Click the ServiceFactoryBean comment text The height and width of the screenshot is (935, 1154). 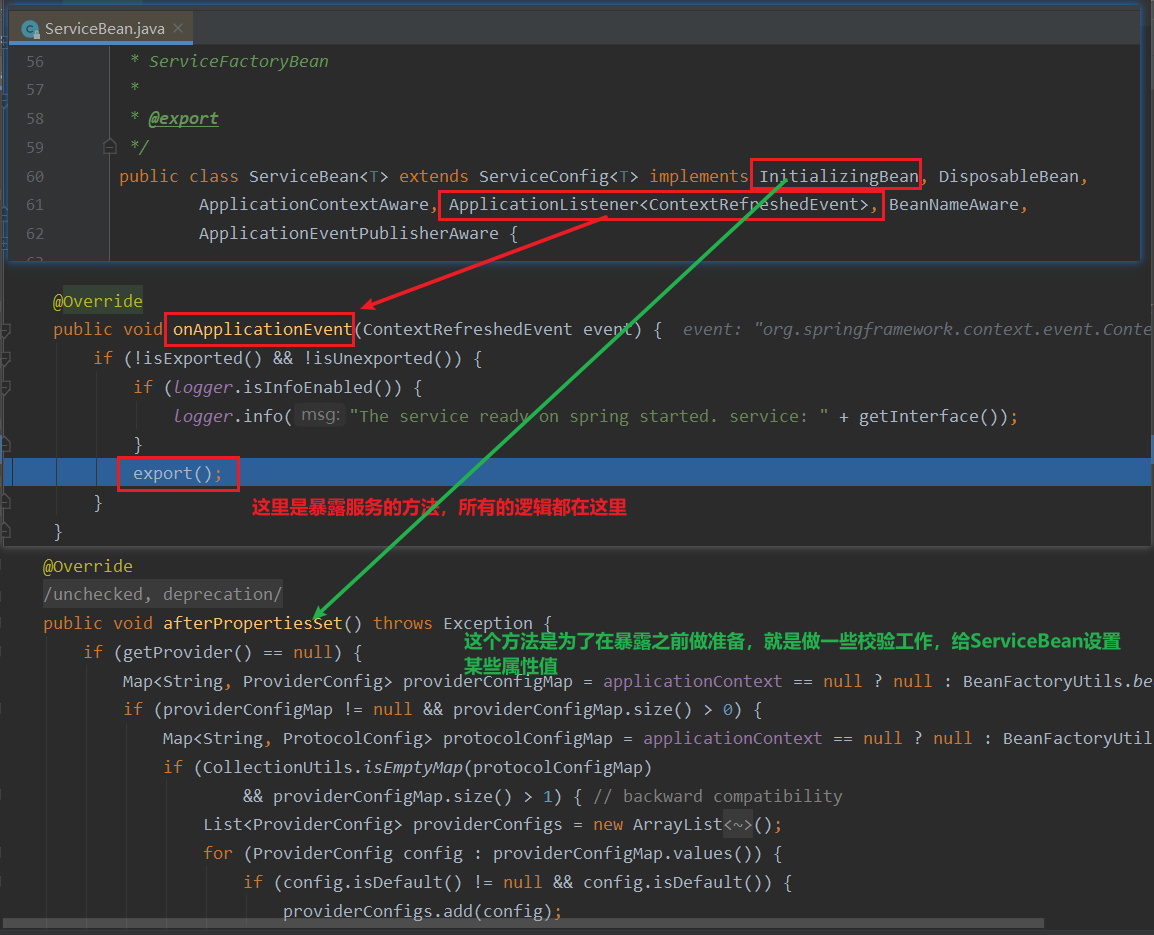click(238, 62)
